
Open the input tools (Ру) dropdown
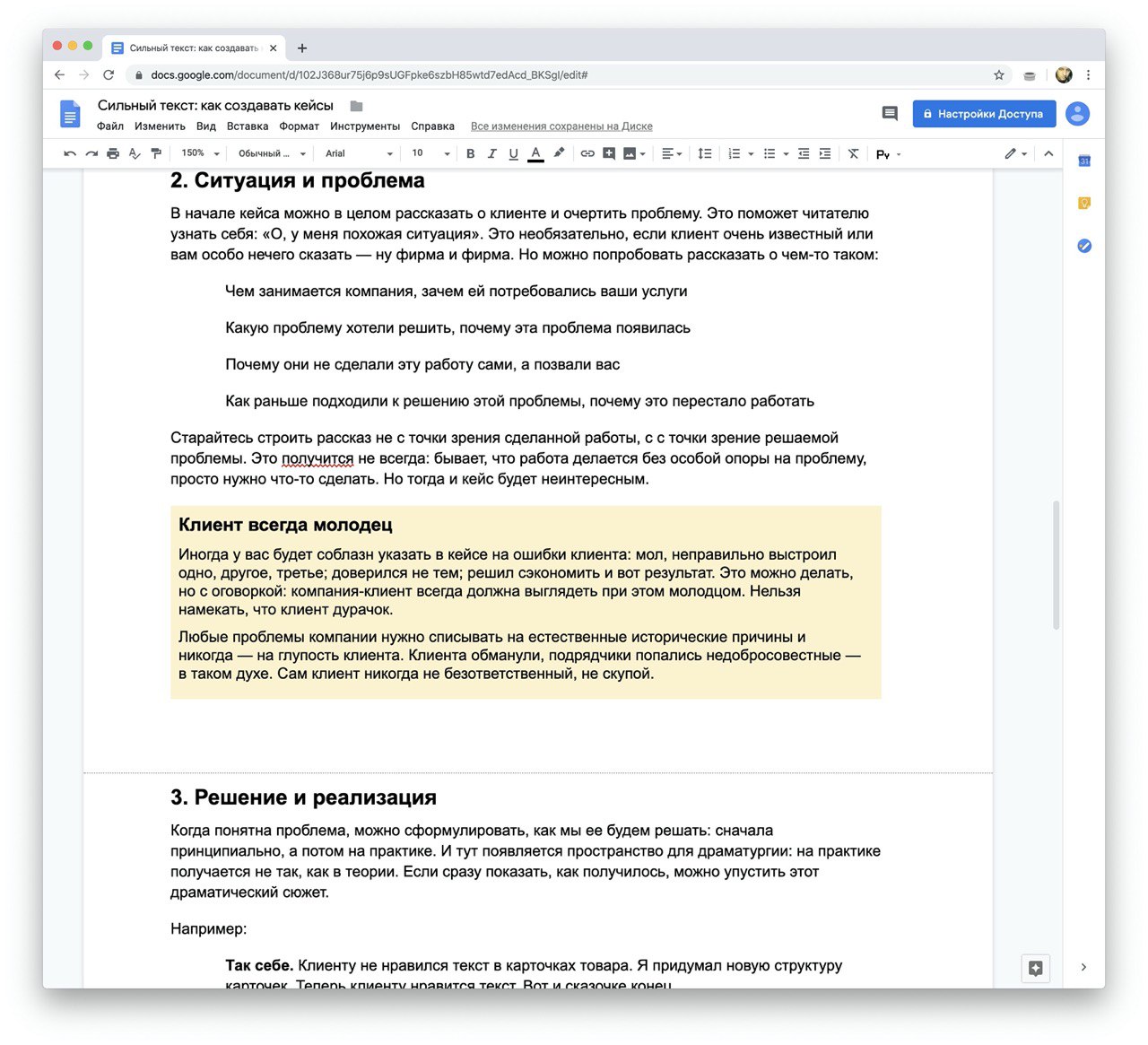tap(888, 154)
